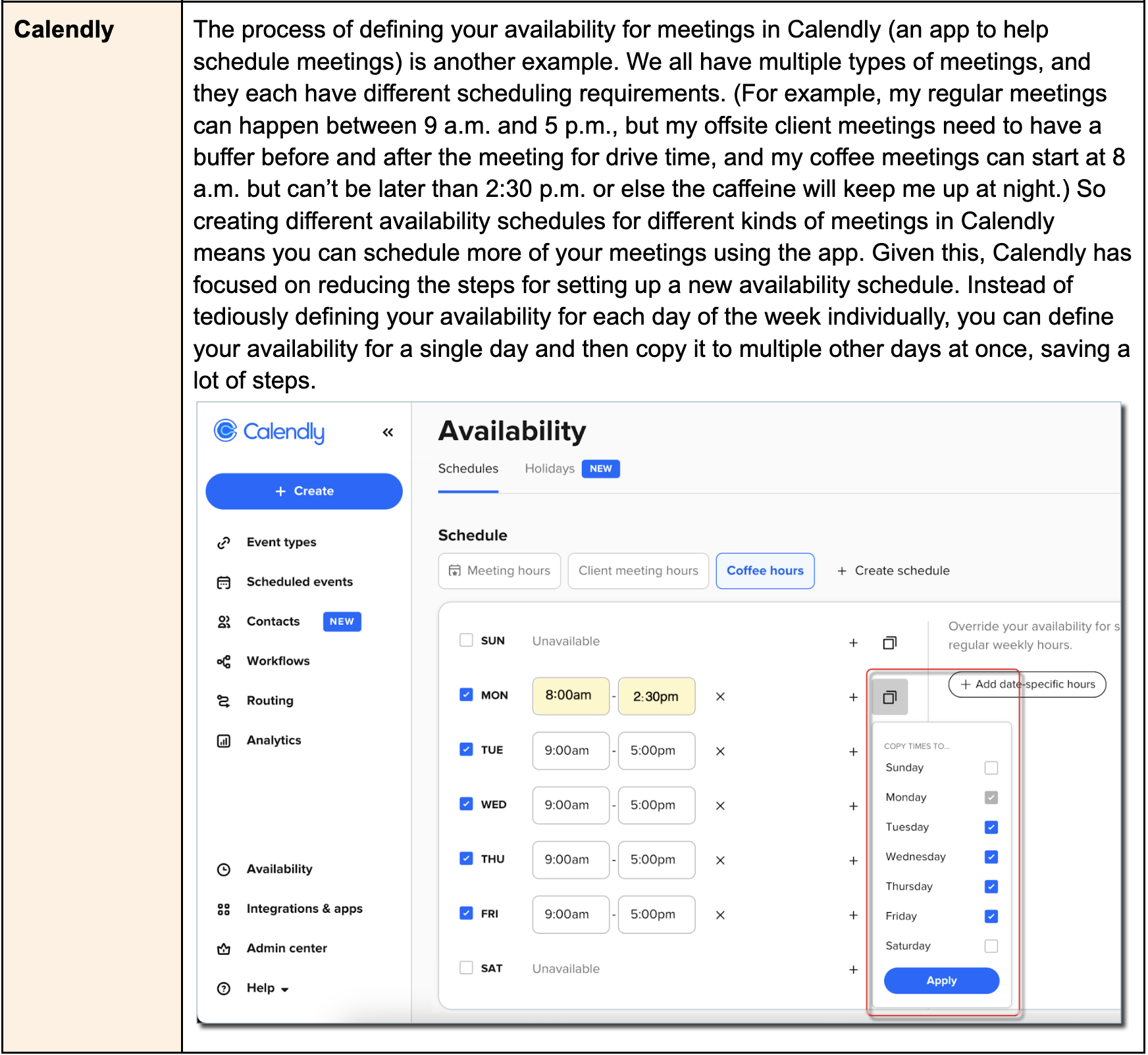Click Add date-specific hours button
The height and width of the screenshot is (1055, 1148).
coord(1027,684)
